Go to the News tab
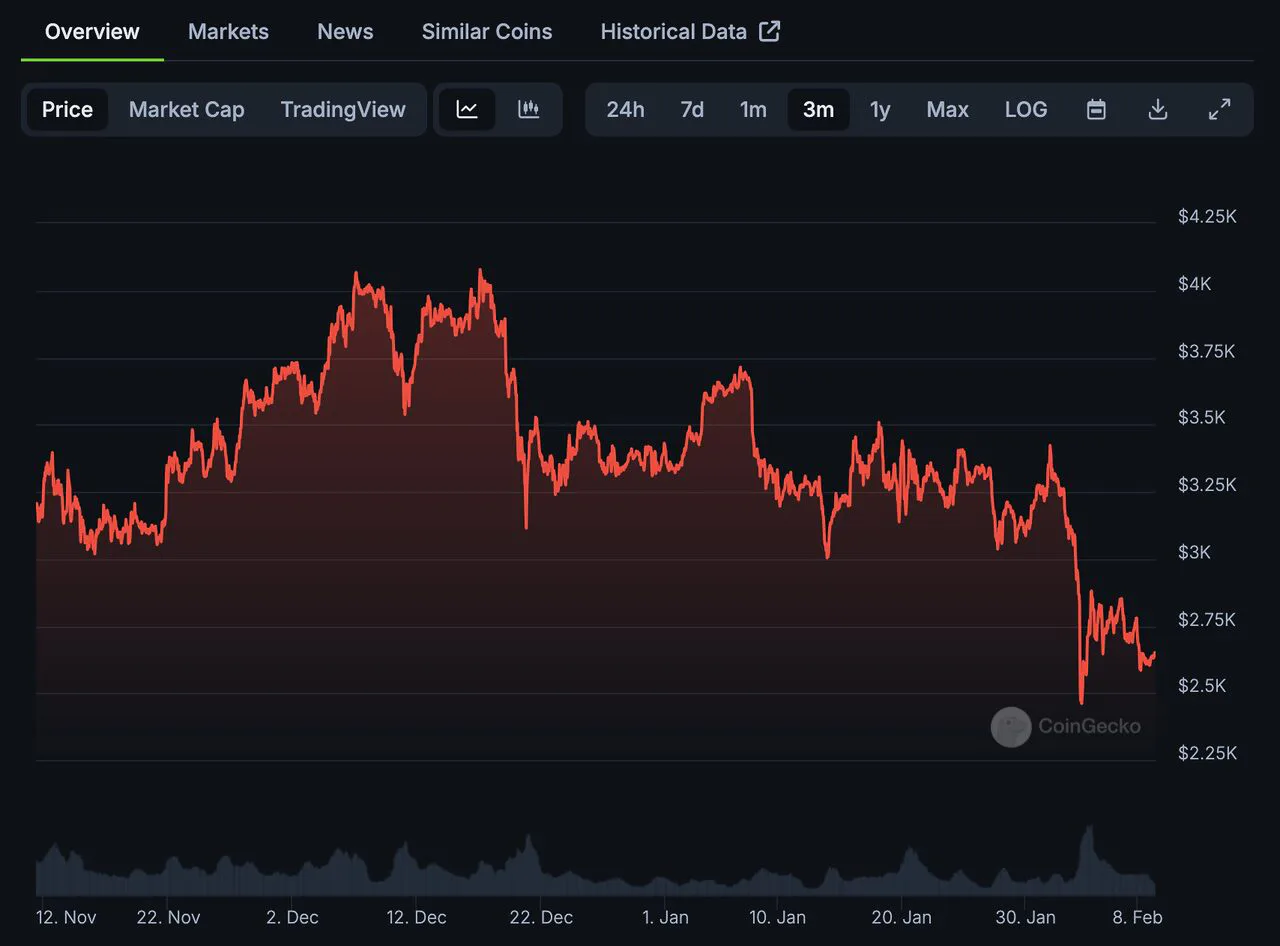 (x=345, y=31)
